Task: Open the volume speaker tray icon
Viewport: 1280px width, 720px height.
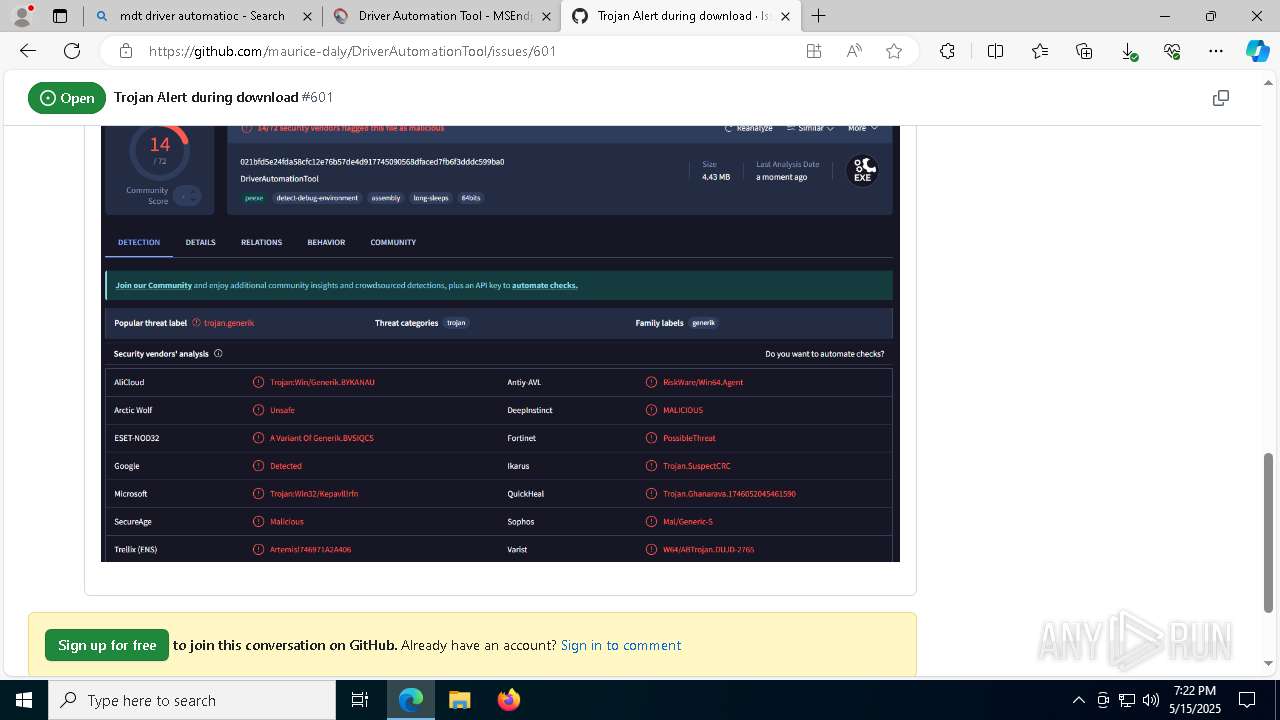Action: (x=1150, y=700)
